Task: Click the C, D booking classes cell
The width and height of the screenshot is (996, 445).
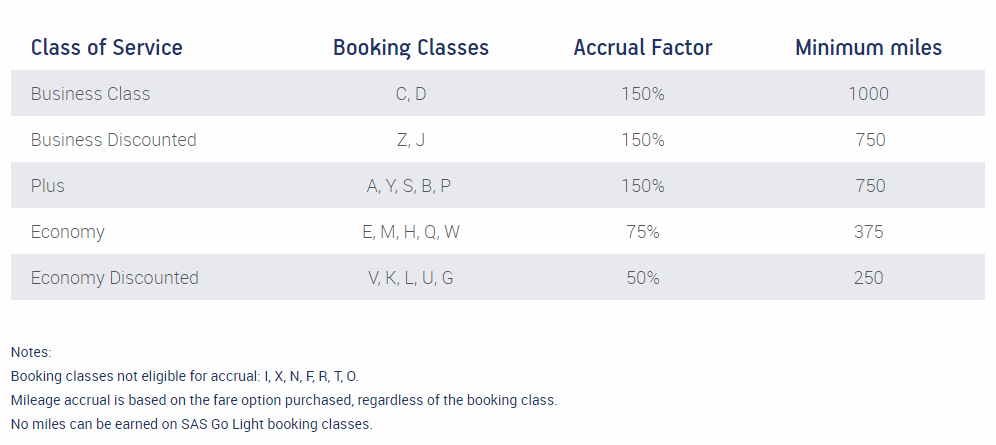Action: [411, 94]
